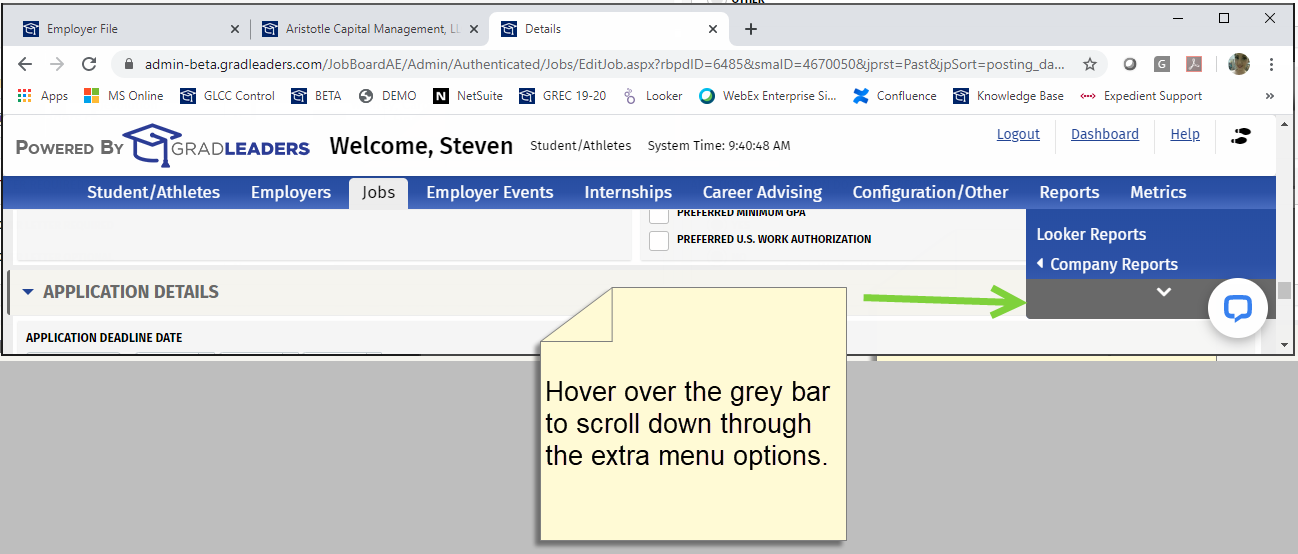Open the WebEx Enterprise Site bookmark

point(768,96)
